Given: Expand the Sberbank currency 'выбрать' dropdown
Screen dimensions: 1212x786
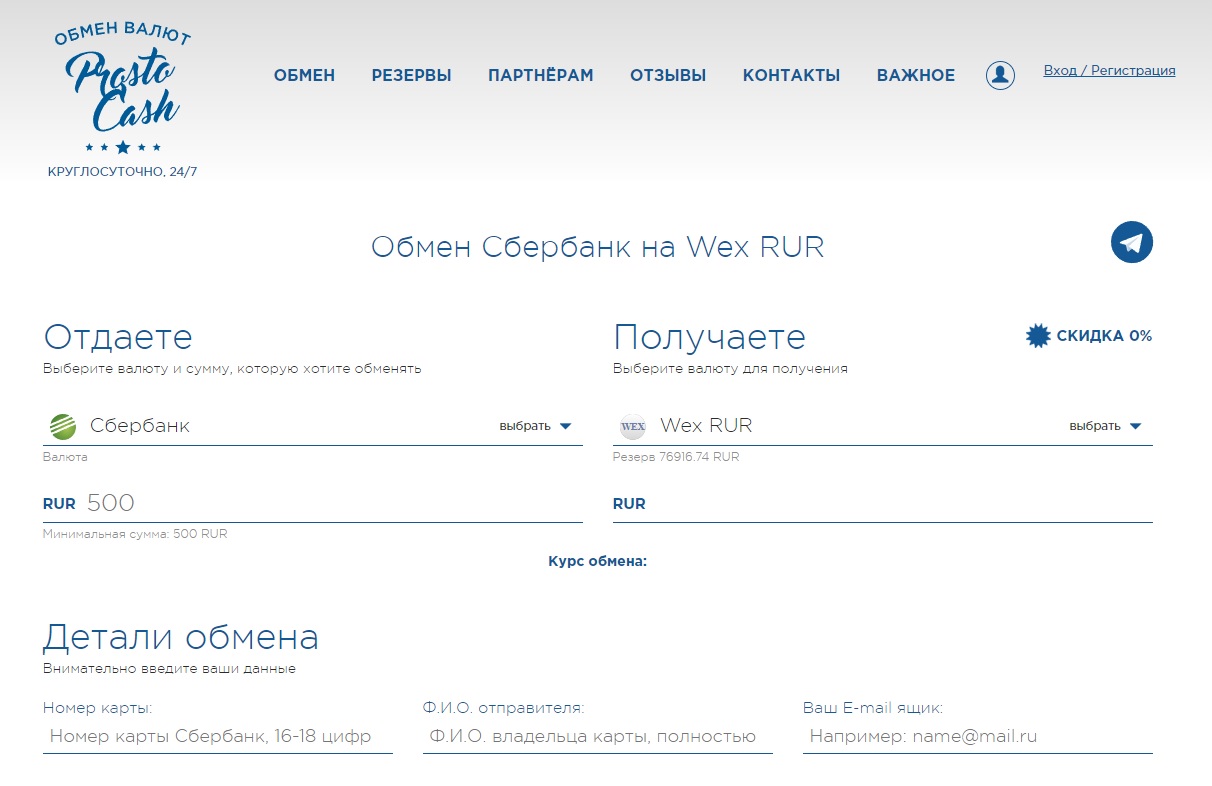Looking at the screenshot, I should click(535, 426).
